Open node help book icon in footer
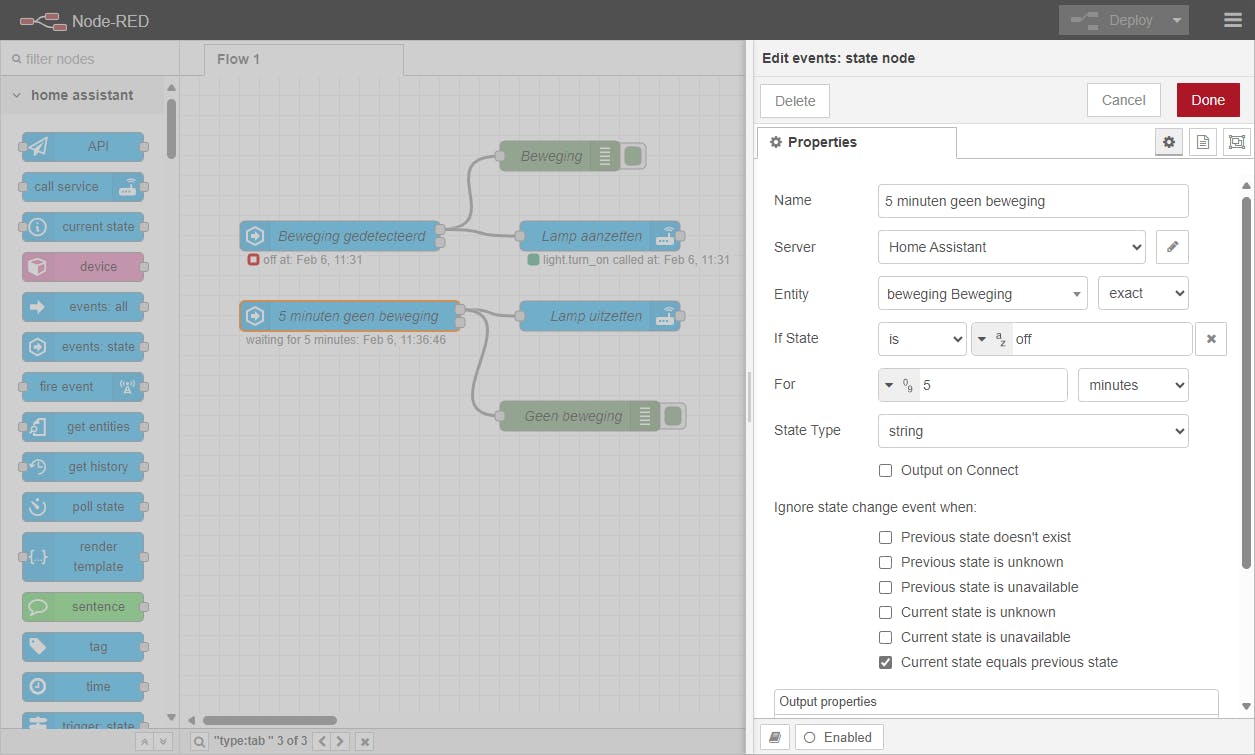This screenshot has width=1255, height=755. pyautogui.click(x=775, y=738)
